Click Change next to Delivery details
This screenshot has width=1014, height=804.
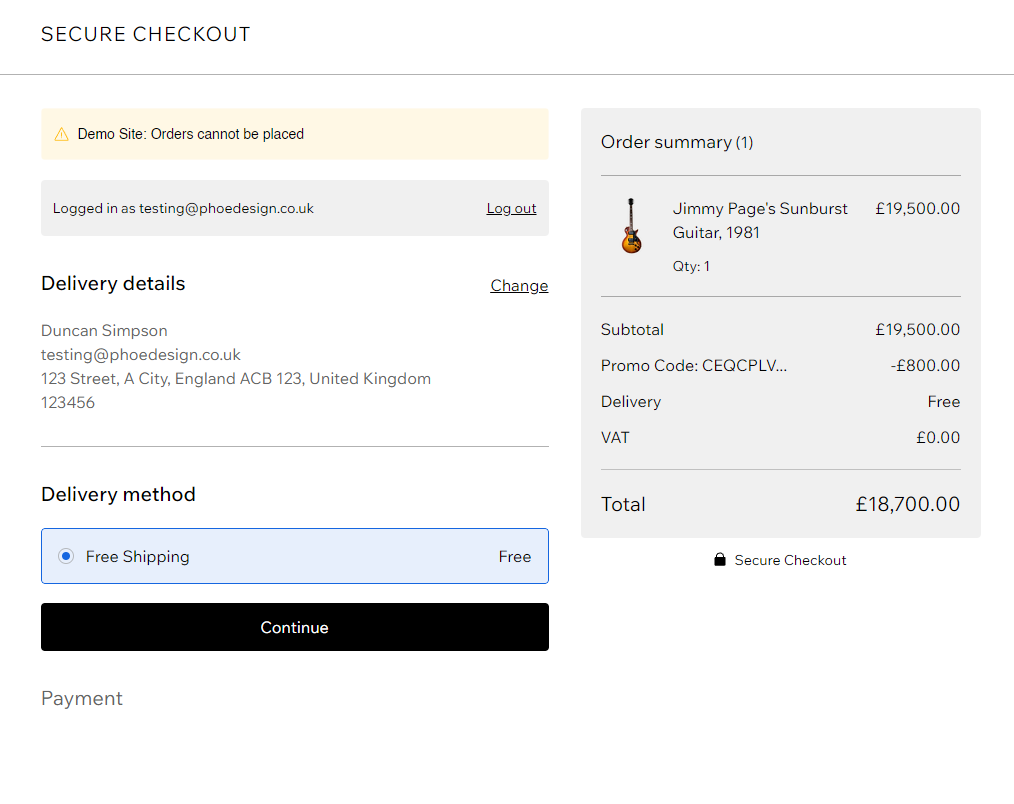[519, 286]
